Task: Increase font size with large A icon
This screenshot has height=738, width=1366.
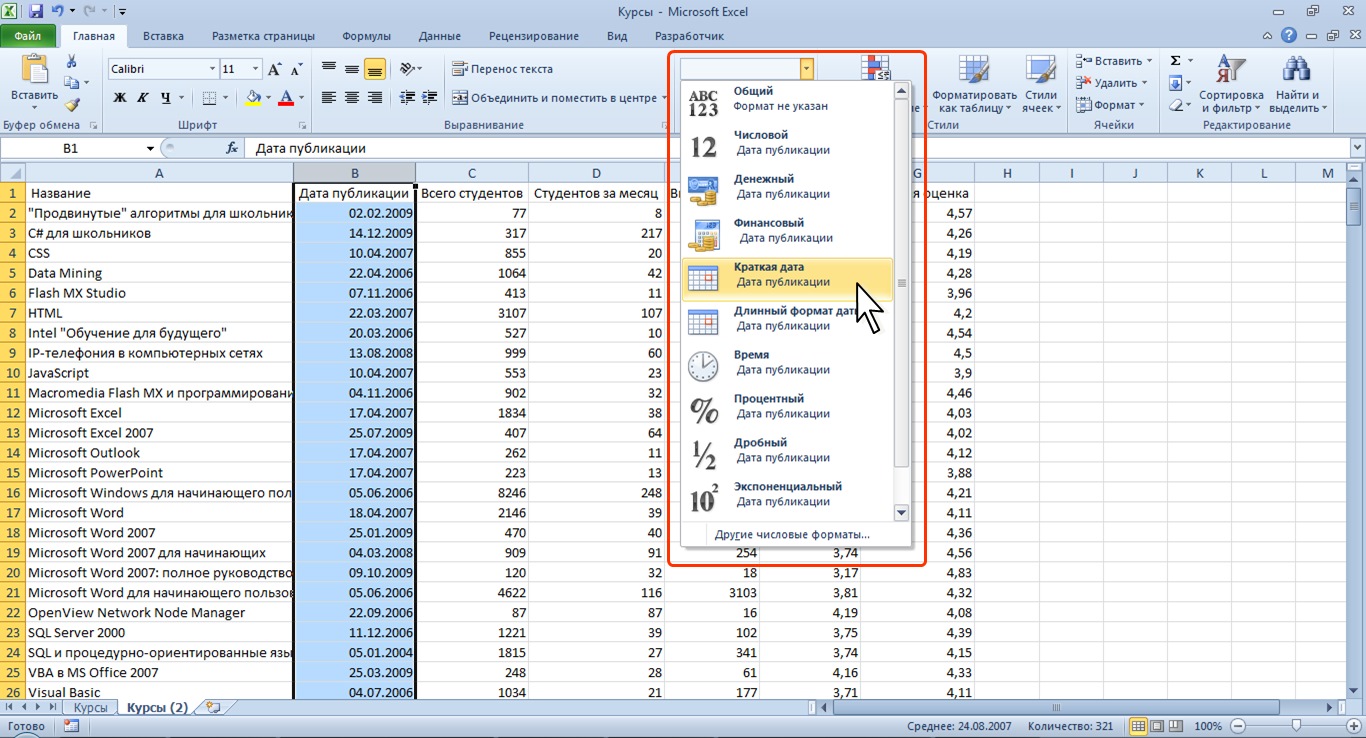Action: [276, 69]
